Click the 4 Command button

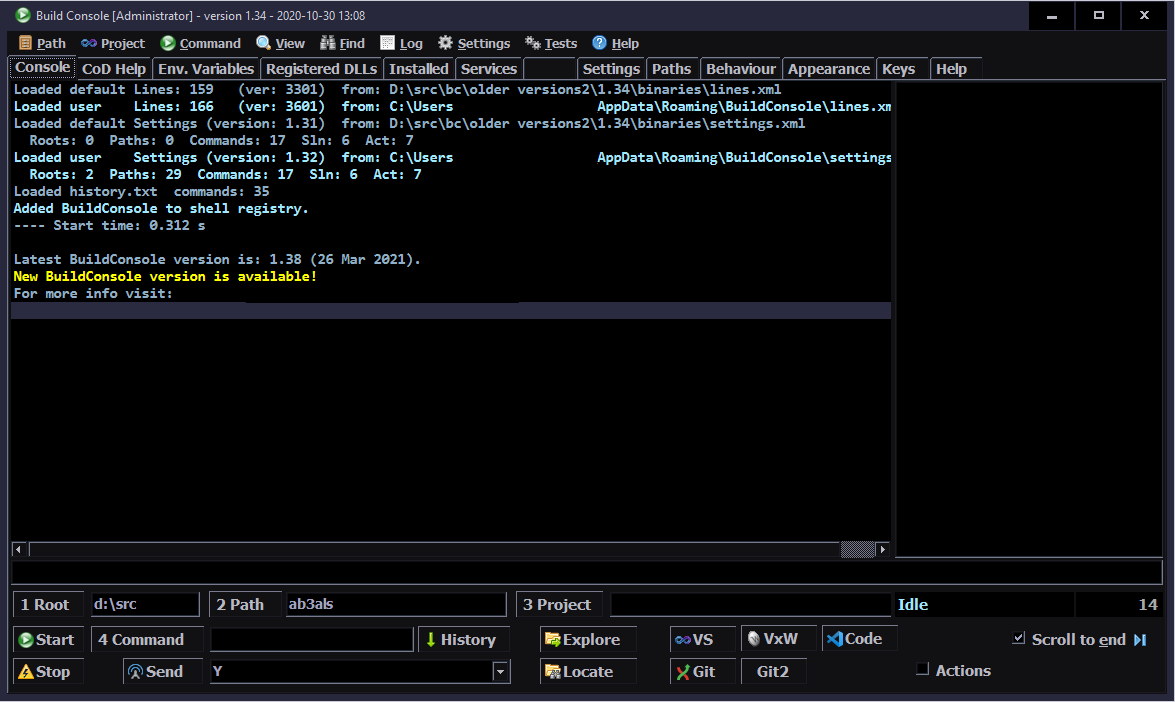tap(147, 640)
